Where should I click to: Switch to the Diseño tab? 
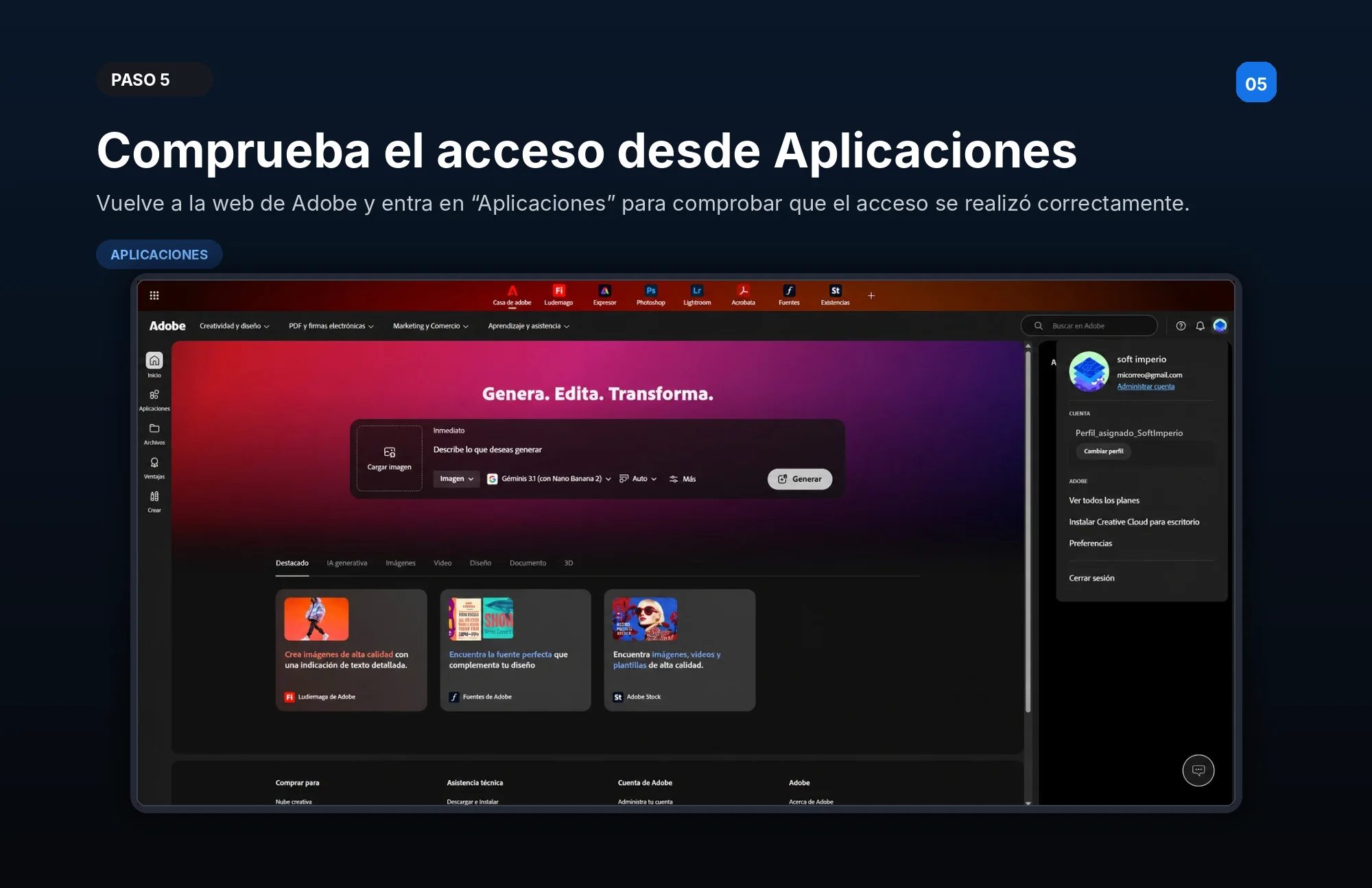click(480, 563)
